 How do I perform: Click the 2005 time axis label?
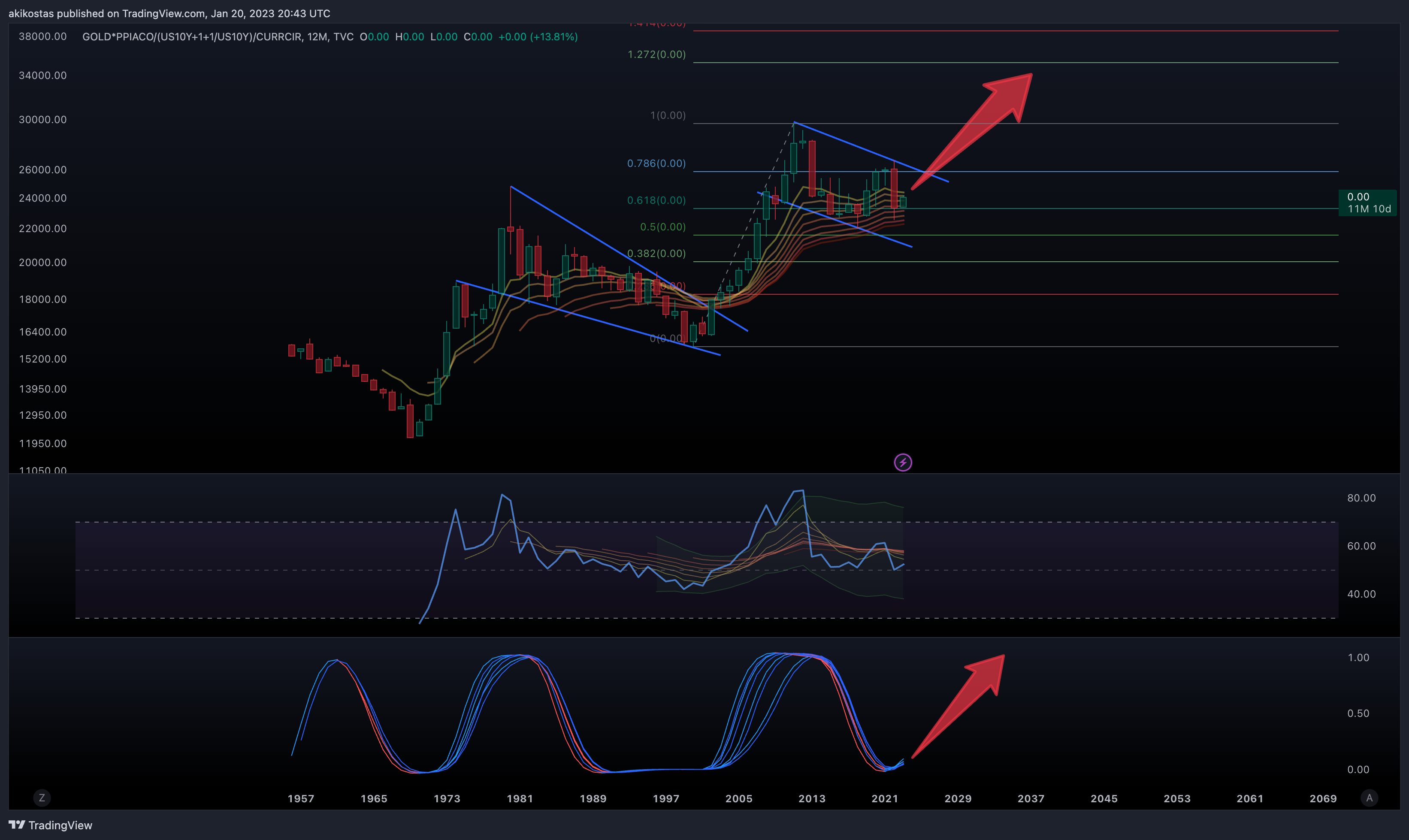click(739, 799)
